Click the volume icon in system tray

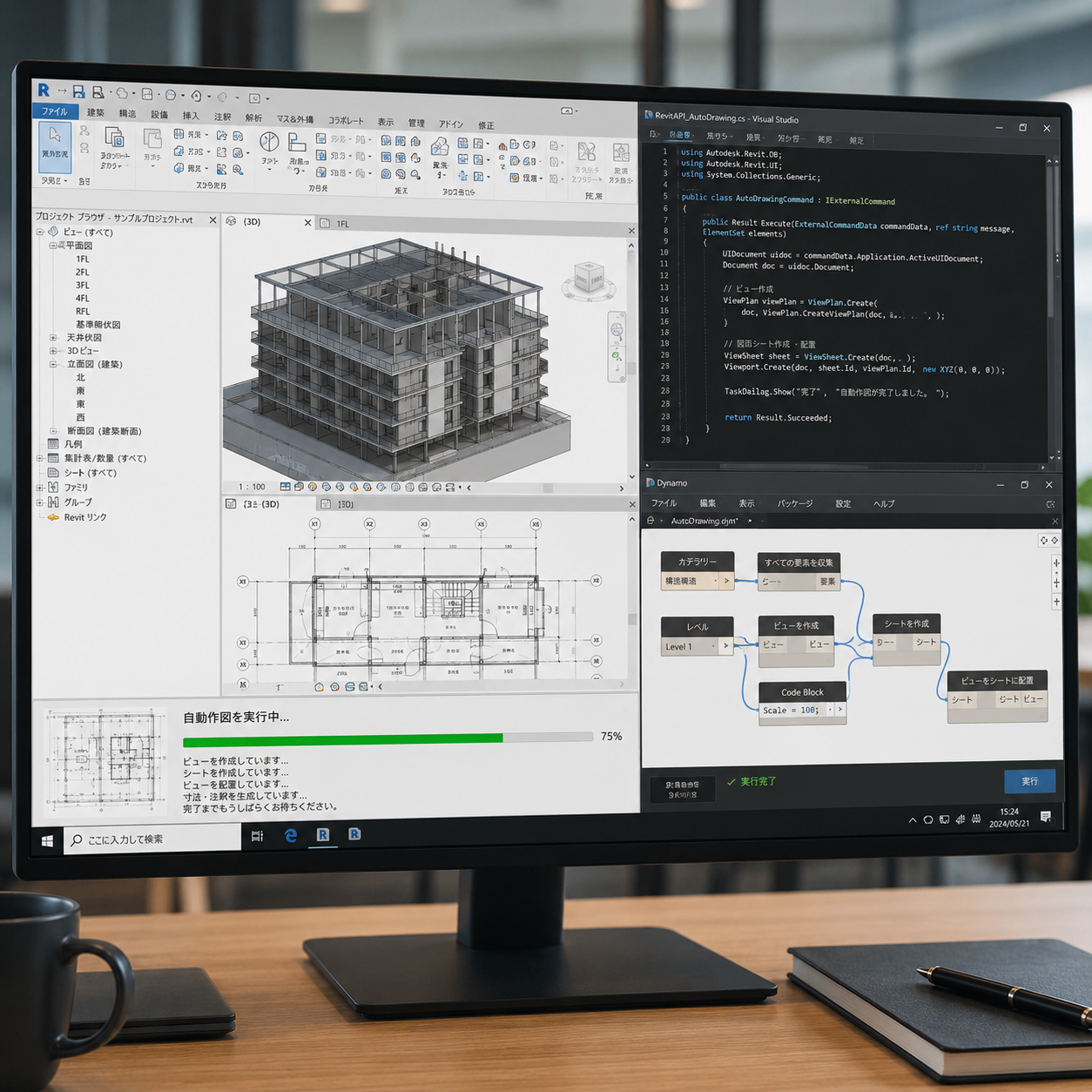960,819
